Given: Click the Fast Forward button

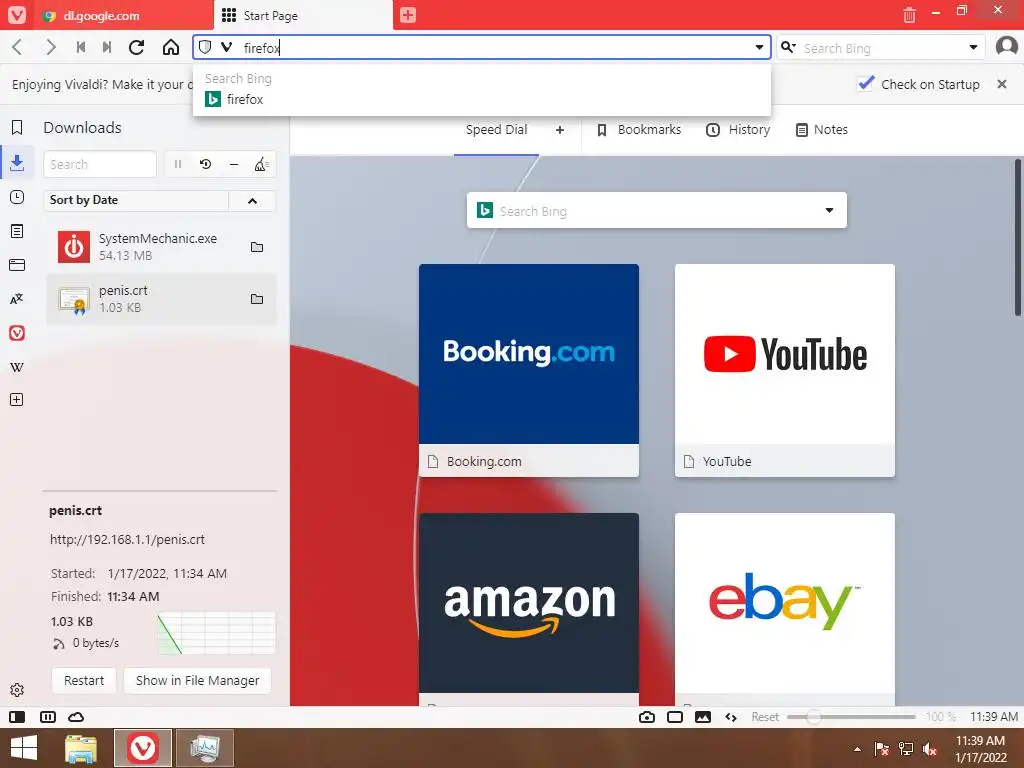Looking at the screenshot, I should (x=107, y=48).
